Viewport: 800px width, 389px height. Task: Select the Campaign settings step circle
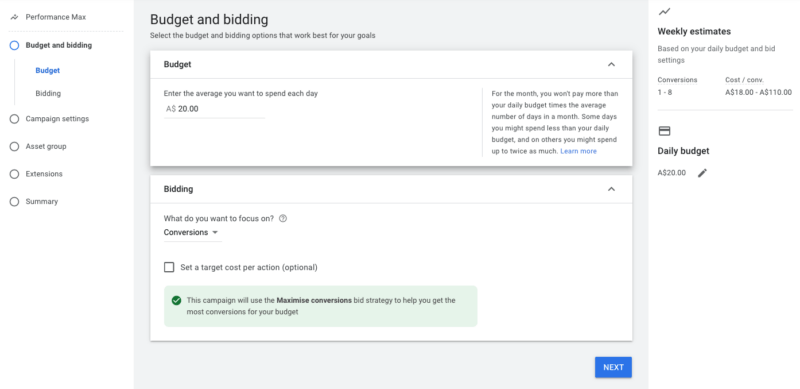[x=14, y=119]
